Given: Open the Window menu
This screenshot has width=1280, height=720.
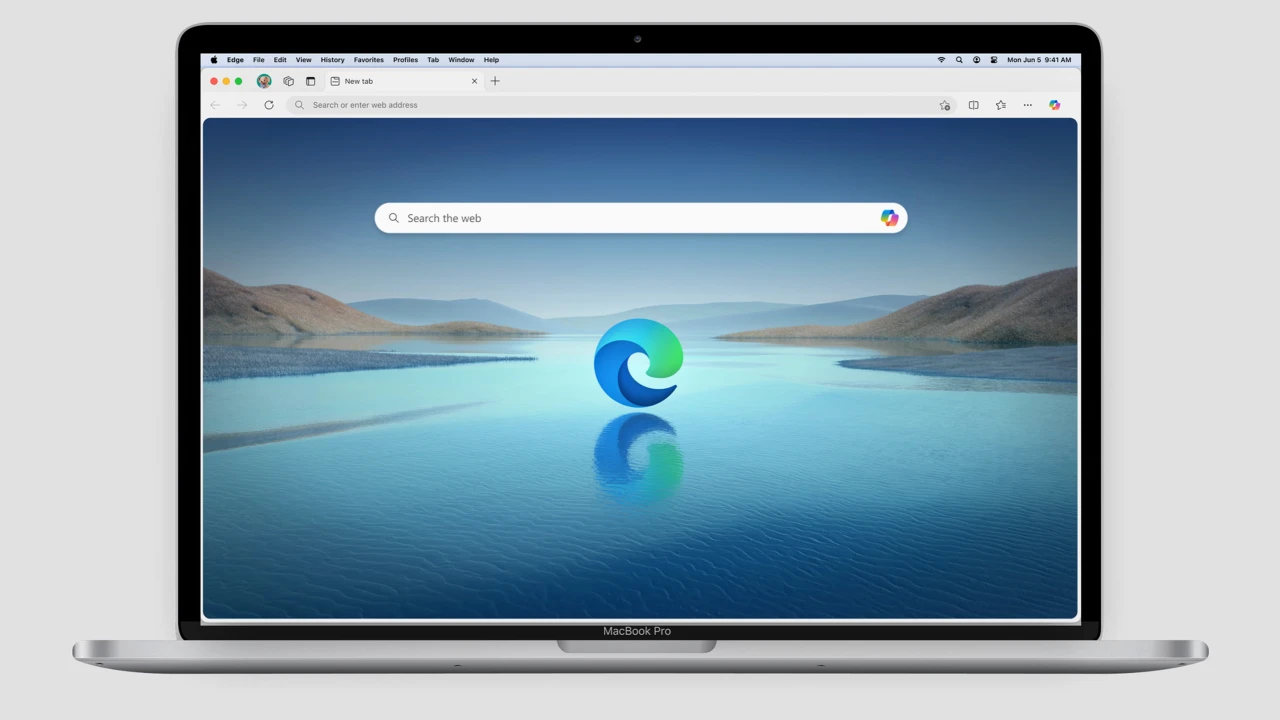Looking at the screenshot, I should tap(461, 60).
